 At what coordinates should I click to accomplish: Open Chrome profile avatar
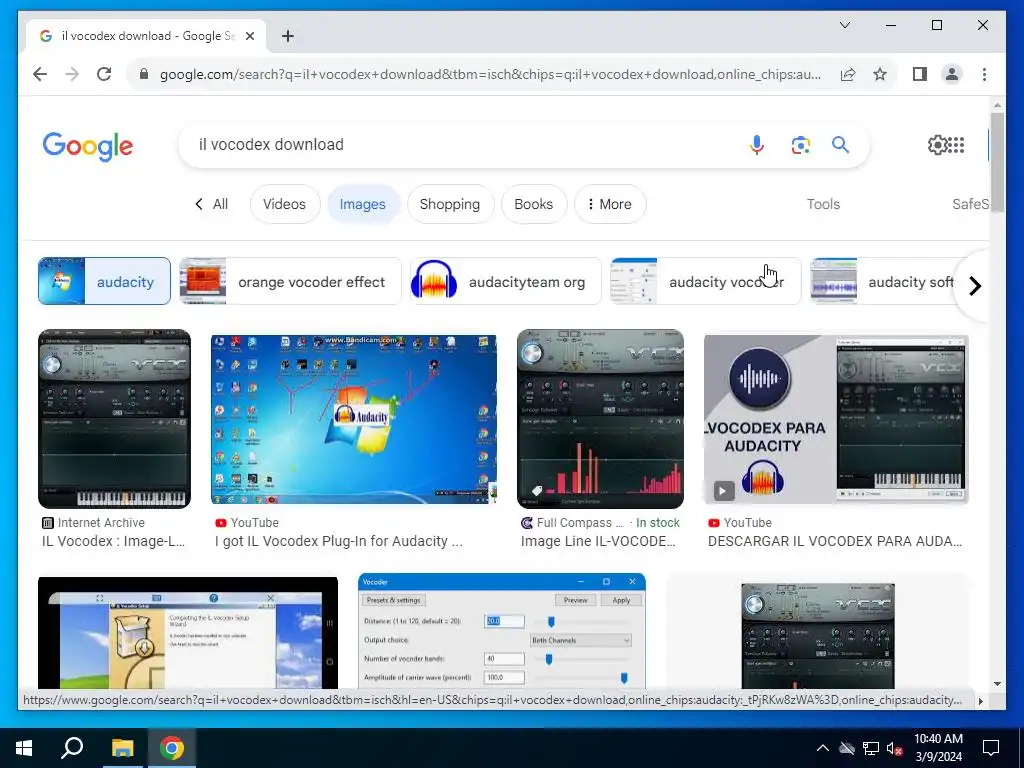pos(952,74)
